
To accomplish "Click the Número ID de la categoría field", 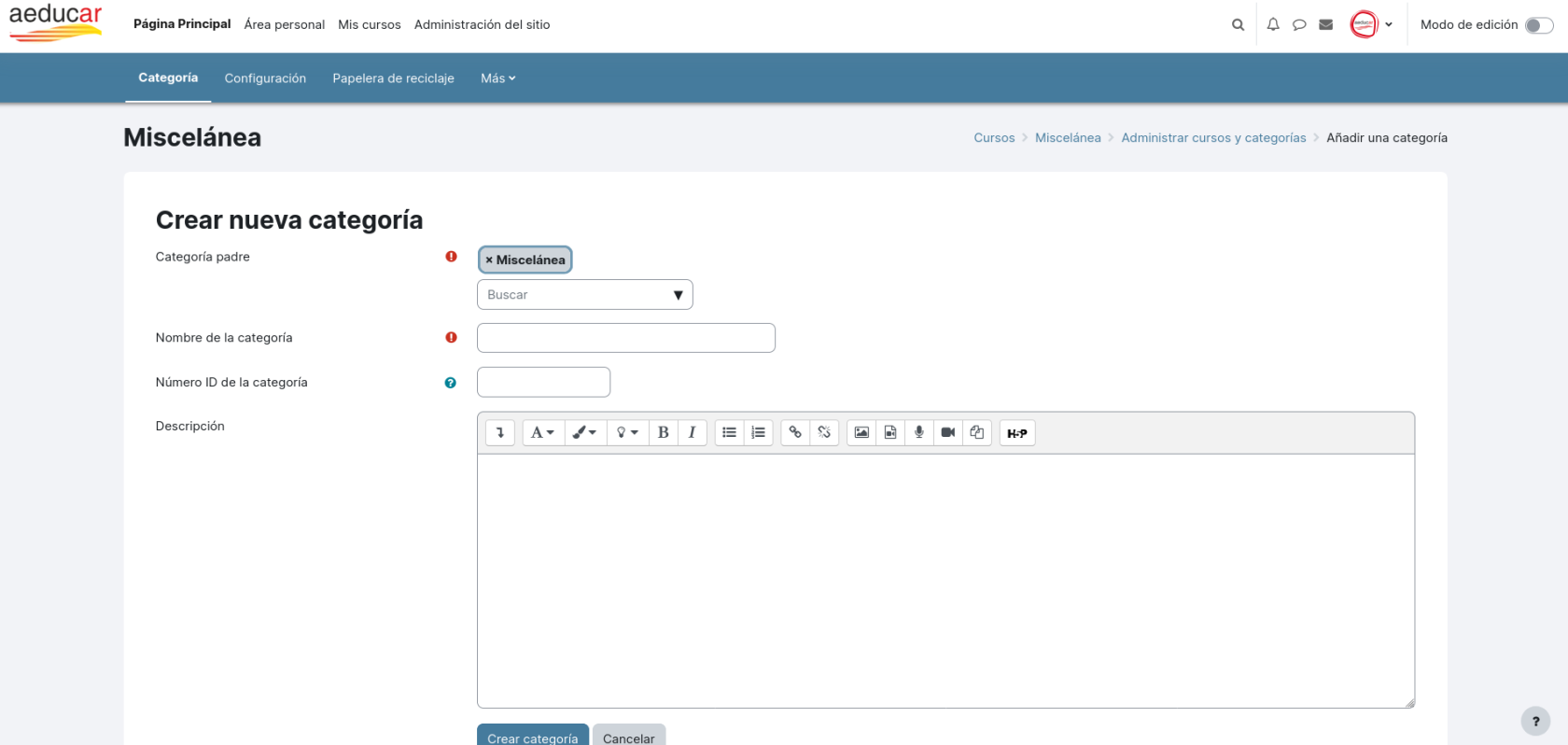I will tap(543, 382).
